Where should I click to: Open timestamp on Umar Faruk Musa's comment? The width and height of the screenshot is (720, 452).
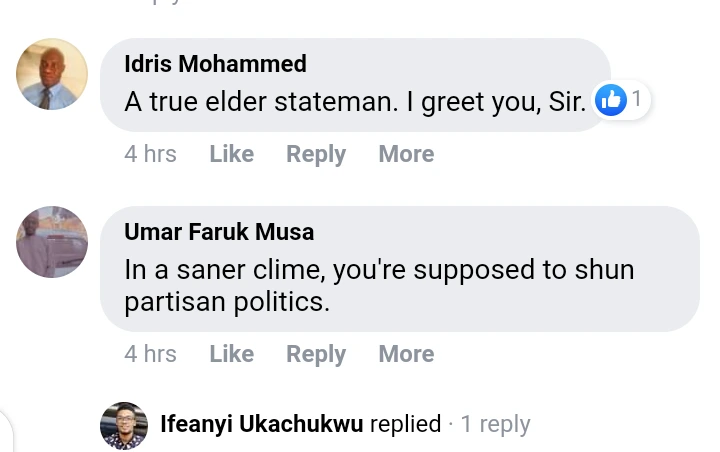(150, 354)
